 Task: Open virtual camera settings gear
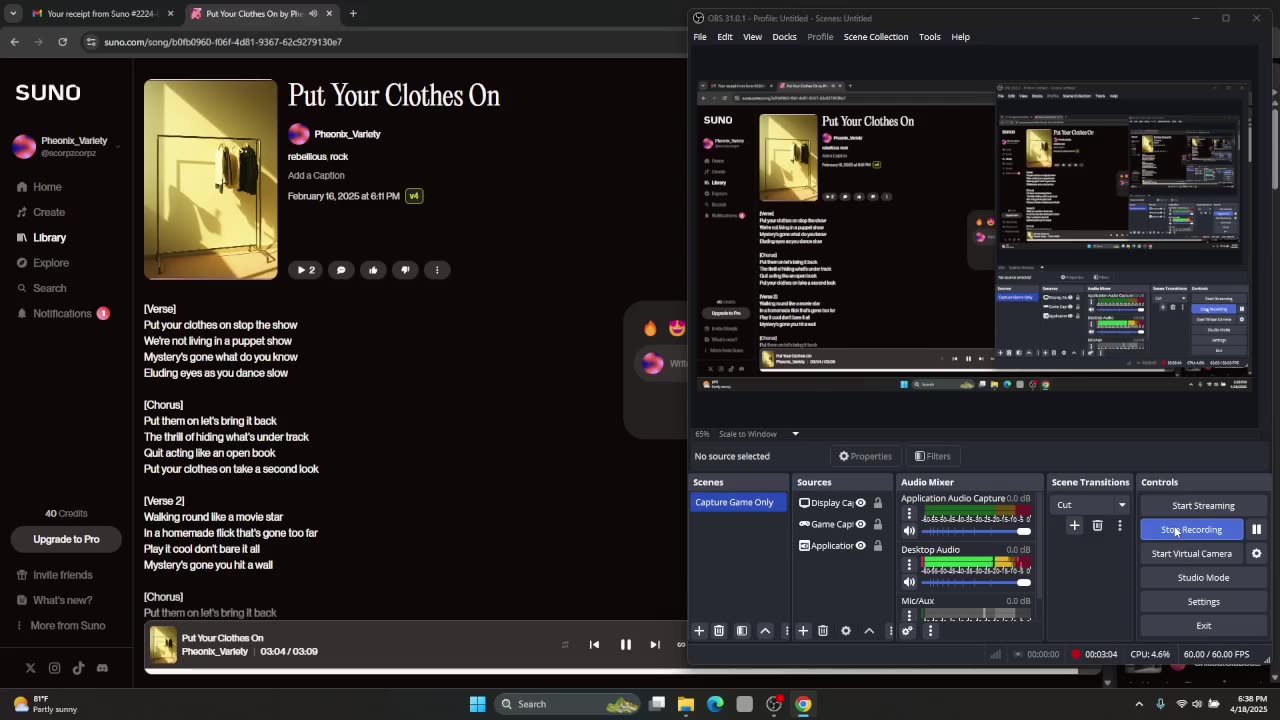[x=1256, y=553]
